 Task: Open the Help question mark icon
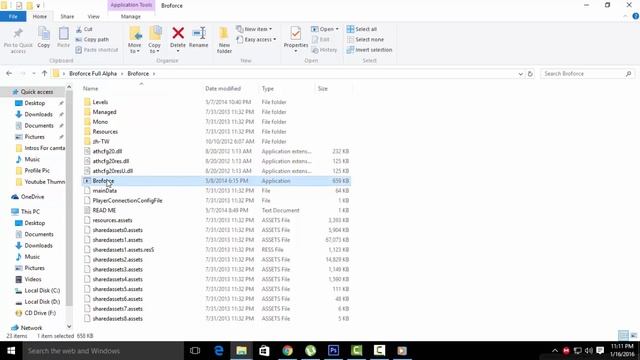click(x=636, y=16)
